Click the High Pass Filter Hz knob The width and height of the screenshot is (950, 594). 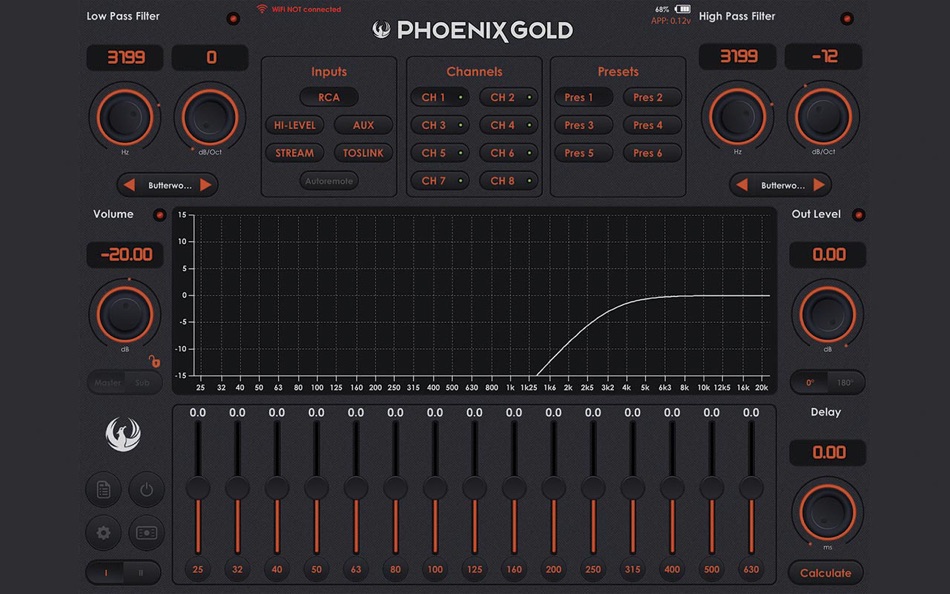(737, 117)
